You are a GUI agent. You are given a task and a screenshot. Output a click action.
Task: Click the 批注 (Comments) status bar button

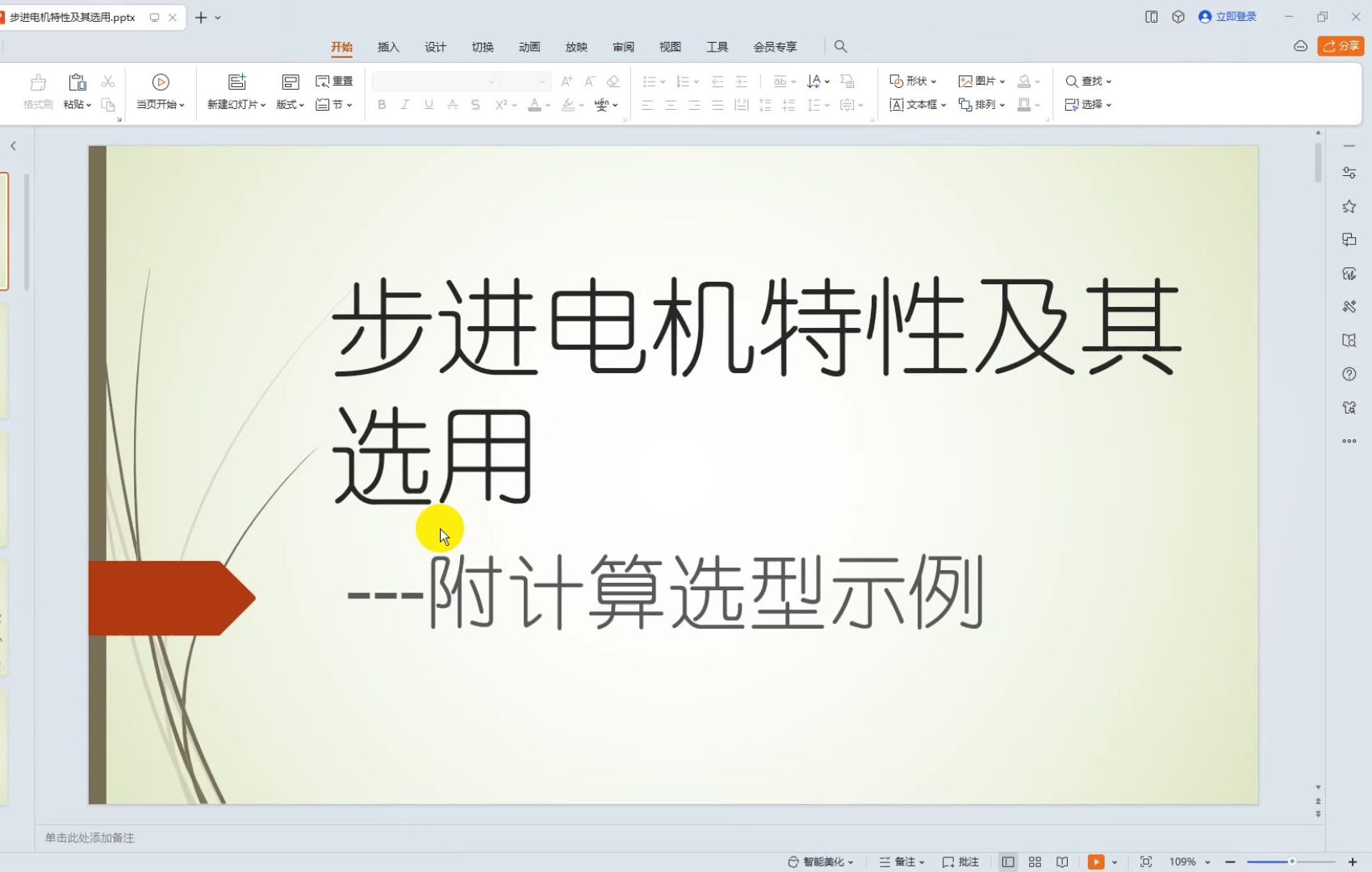click(960, 862)
